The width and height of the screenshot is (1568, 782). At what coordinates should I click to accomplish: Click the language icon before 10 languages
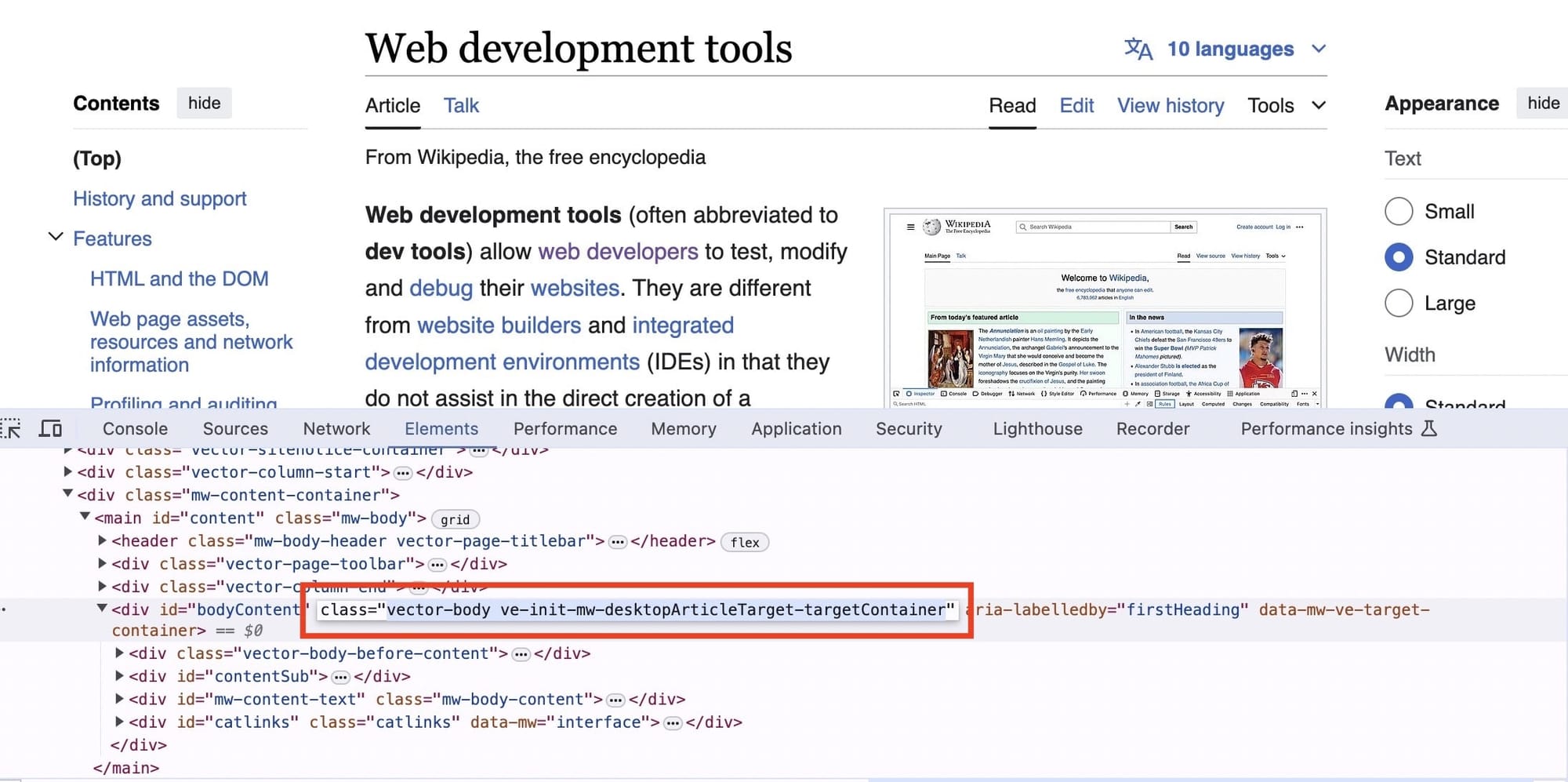[1138, 49]
